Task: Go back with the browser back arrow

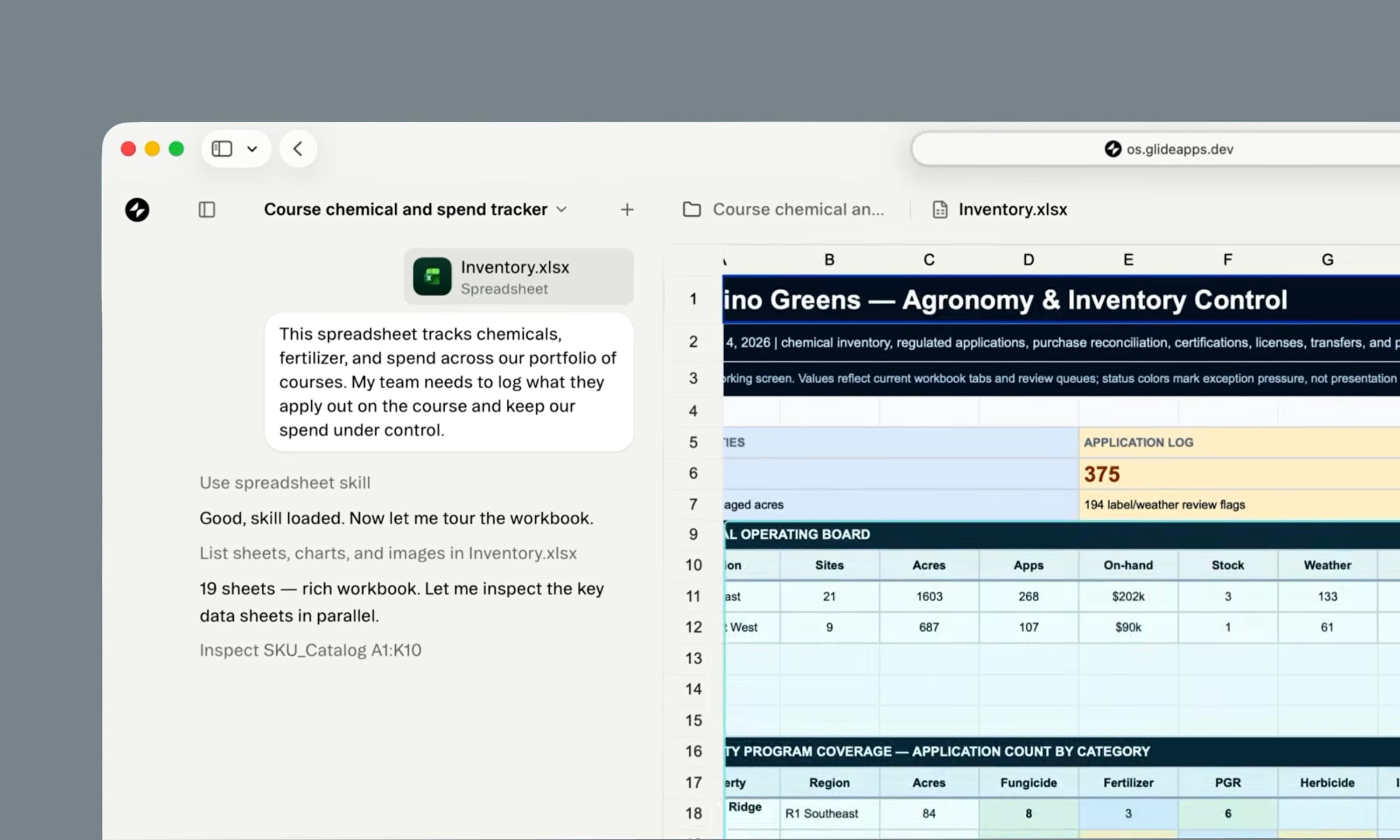Action: click(298, 149)
